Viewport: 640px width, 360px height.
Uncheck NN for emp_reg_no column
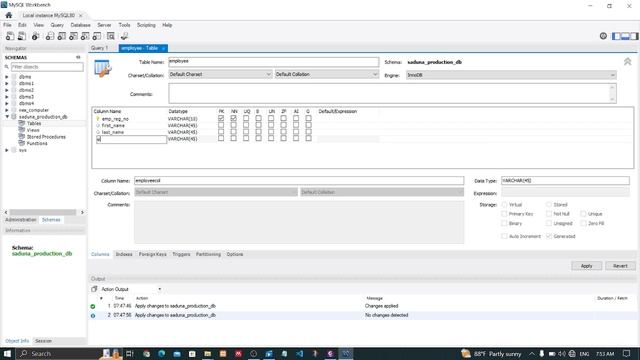[233, 118]
